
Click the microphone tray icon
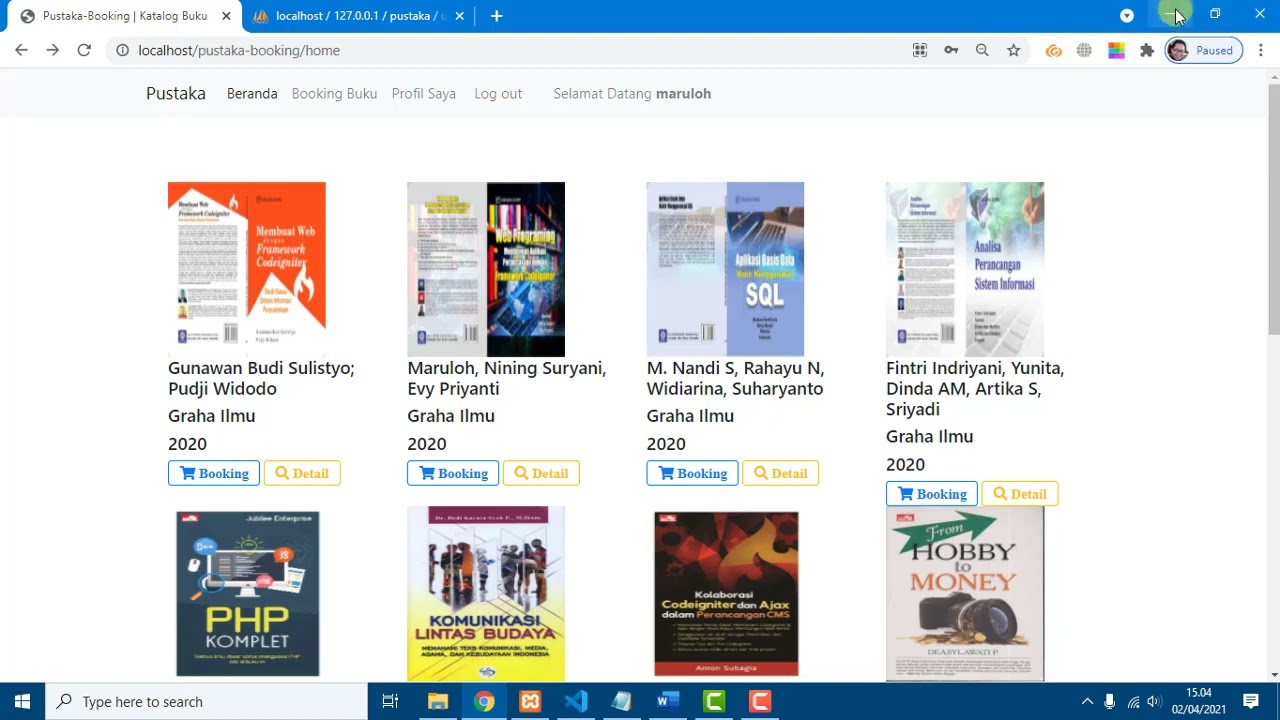(x=1109, y=701)
